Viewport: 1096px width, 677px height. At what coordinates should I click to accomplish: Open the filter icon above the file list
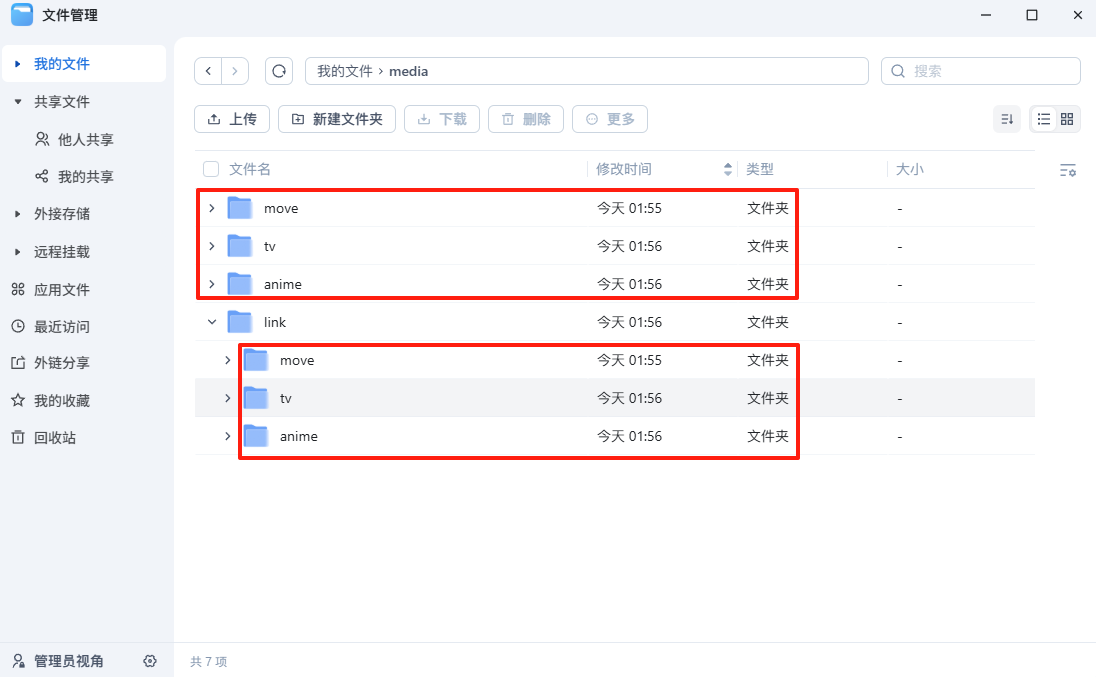(1068, 170)
